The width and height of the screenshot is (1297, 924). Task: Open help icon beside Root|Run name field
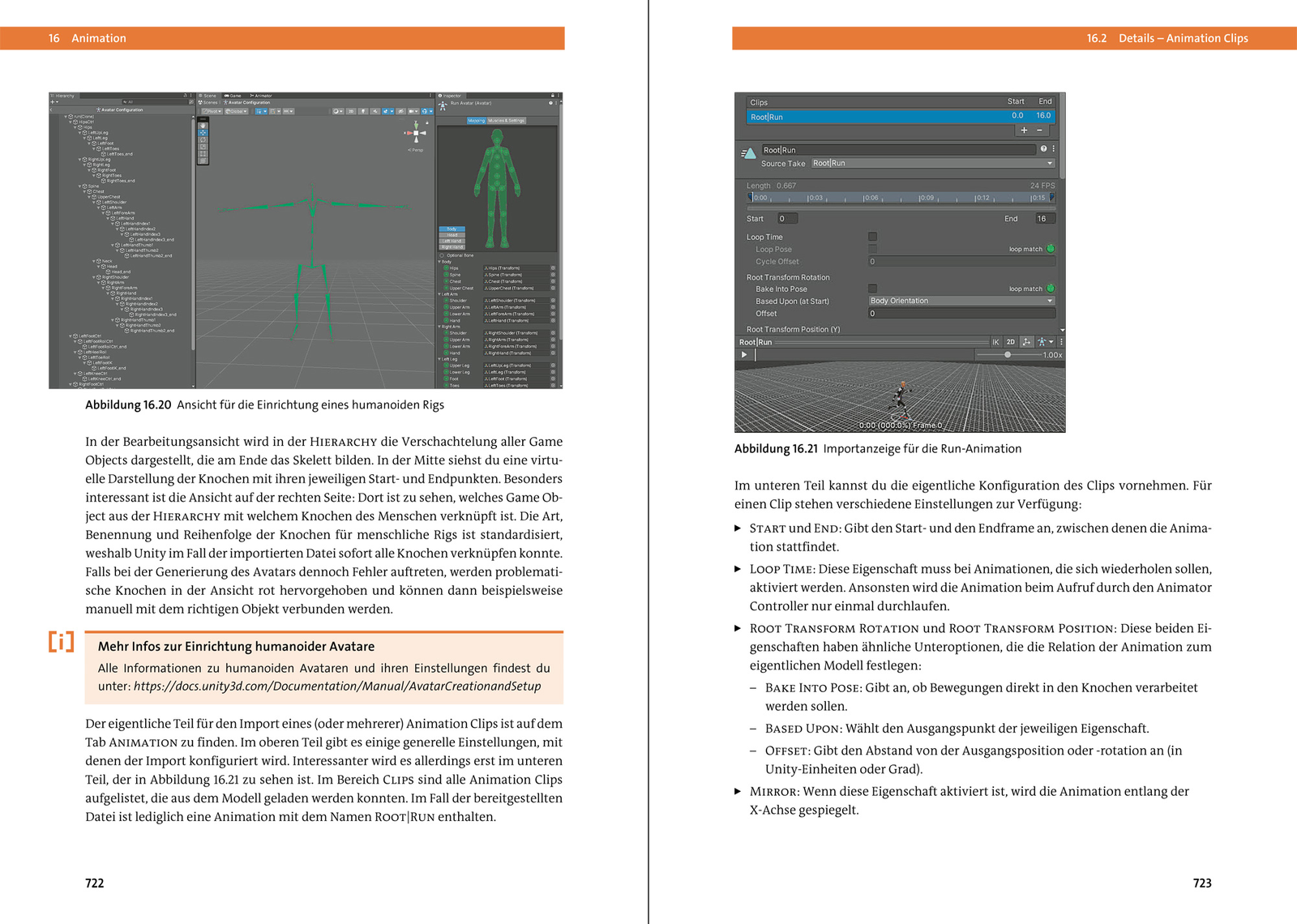tap(1043, 149)
